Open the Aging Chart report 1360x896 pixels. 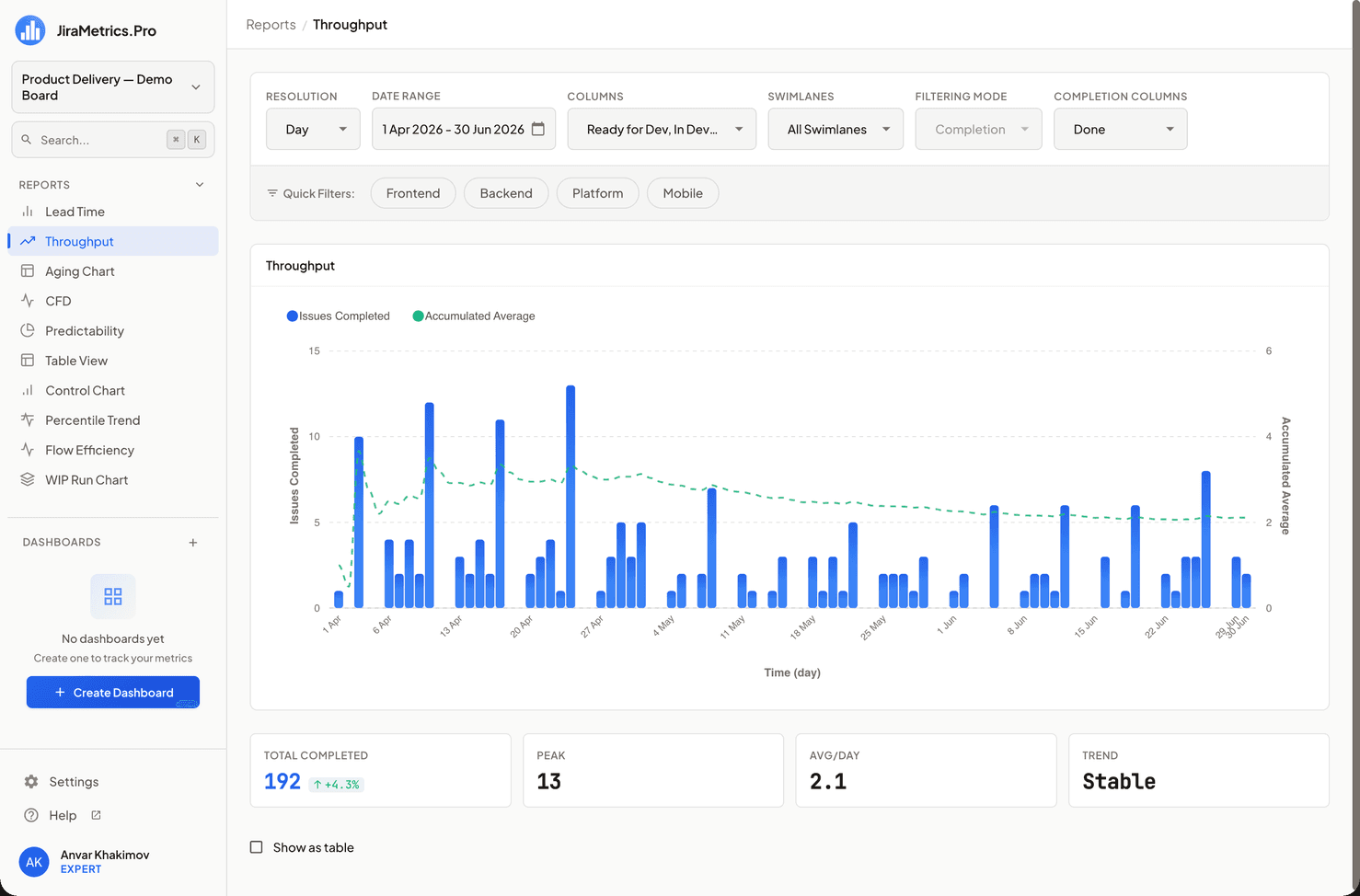coord(113,271)
